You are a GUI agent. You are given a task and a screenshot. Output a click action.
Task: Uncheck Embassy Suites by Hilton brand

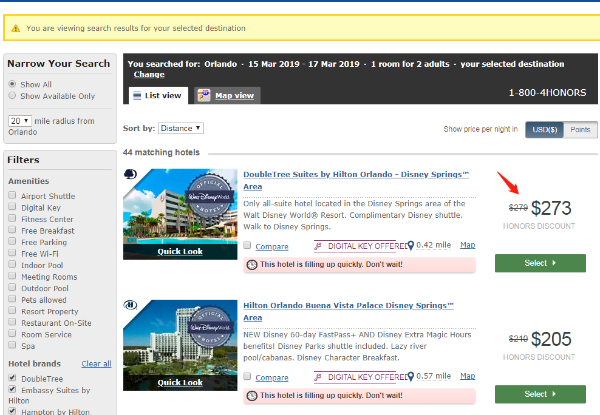(x=12, y=389)
